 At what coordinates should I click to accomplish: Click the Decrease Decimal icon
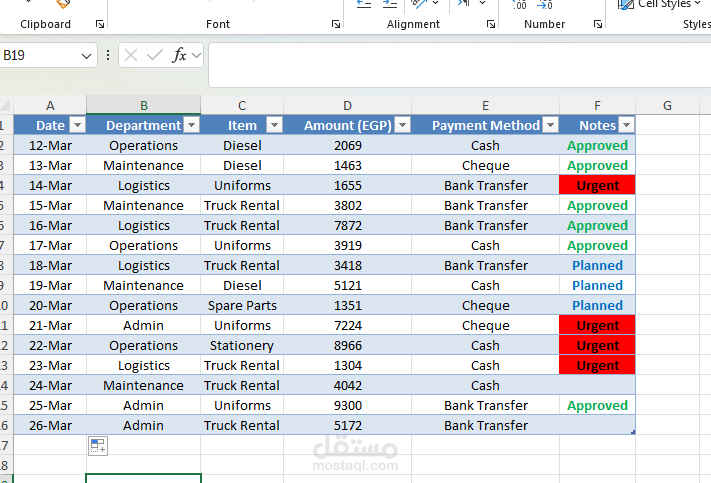coord(545,5)
